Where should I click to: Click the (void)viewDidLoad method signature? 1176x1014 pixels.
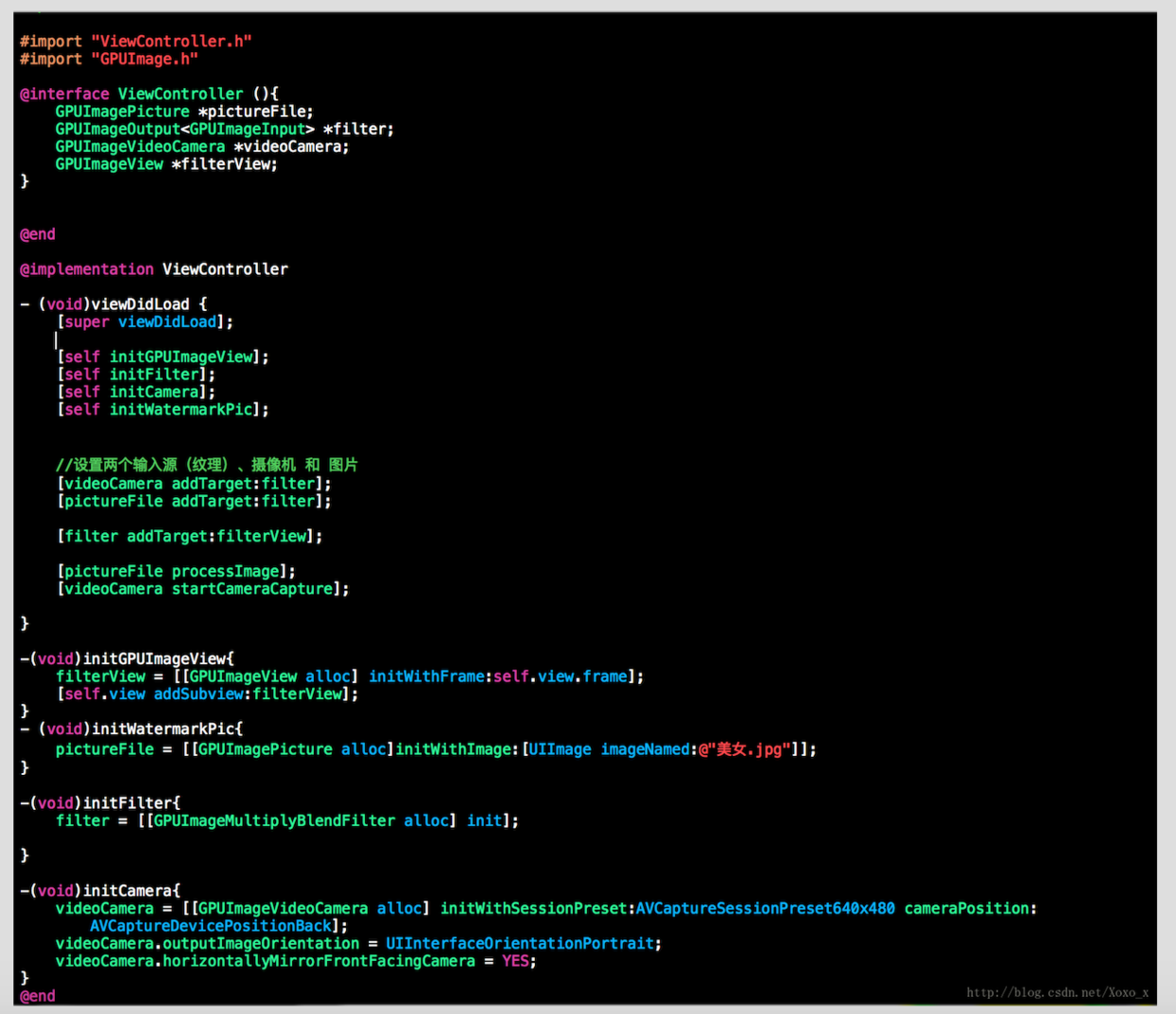point(113,304)
